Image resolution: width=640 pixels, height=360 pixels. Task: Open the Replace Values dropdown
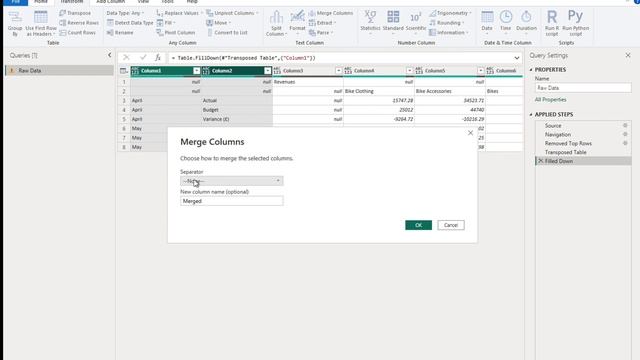[x=180, y=13]
